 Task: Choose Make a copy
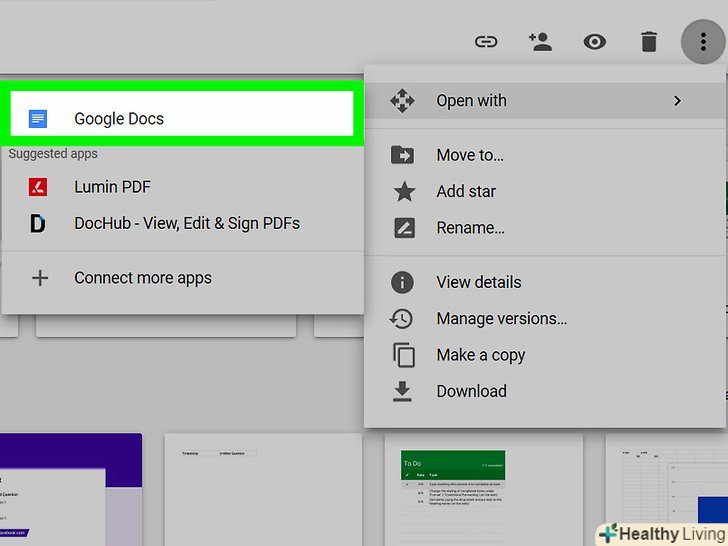coord(545,355)
